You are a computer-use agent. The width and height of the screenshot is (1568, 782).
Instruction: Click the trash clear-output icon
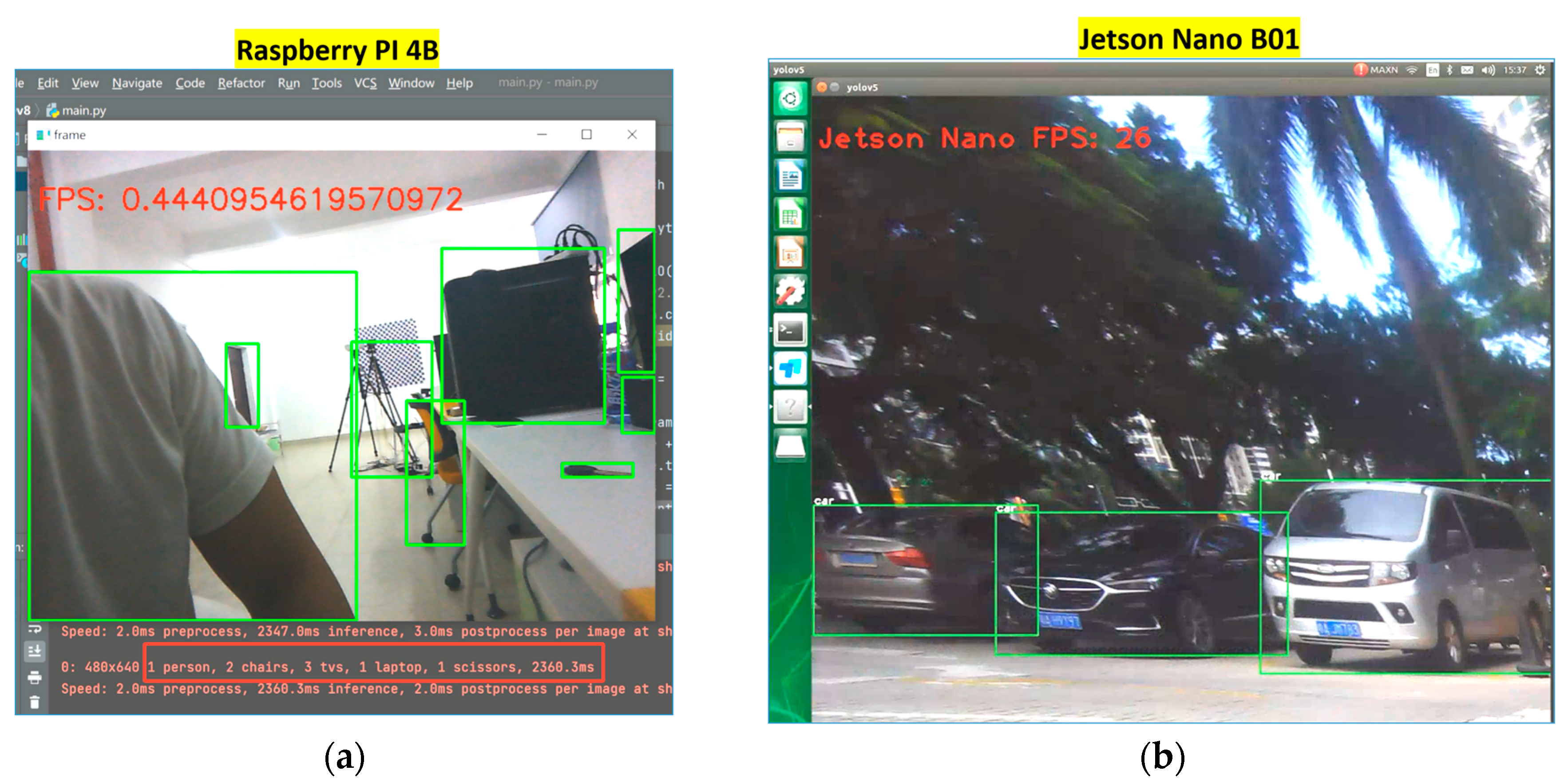click(x=35, y=702)
